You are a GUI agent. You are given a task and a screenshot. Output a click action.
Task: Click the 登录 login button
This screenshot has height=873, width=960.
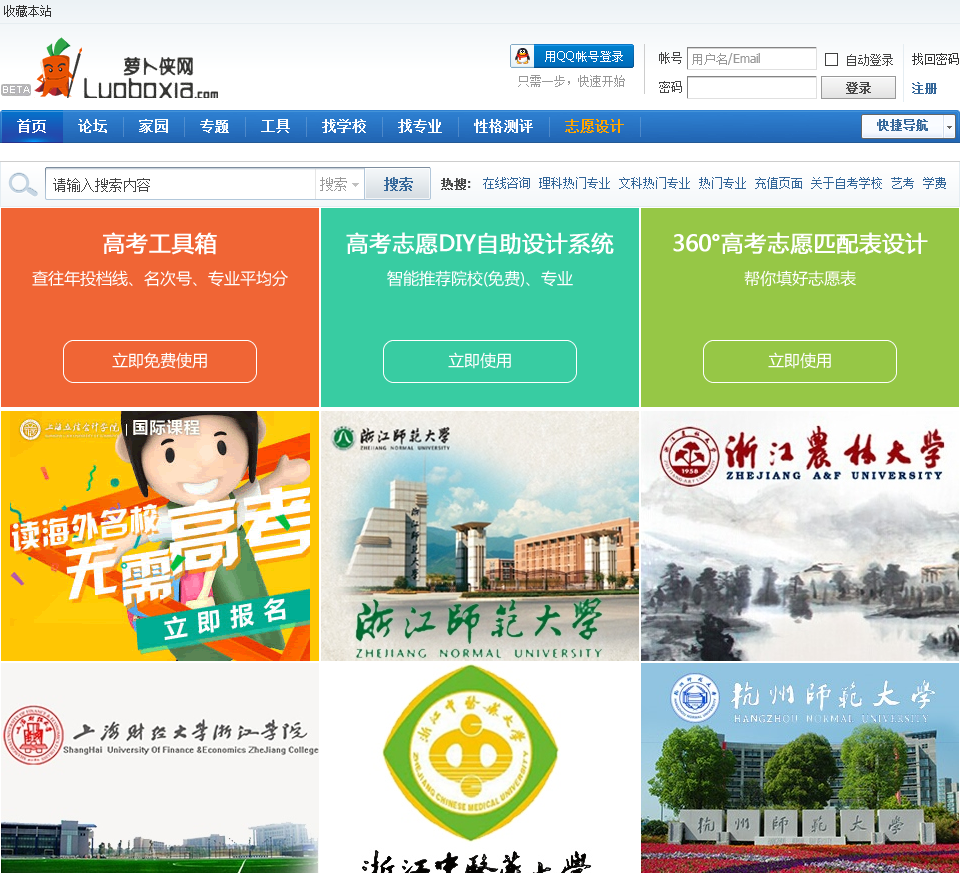(x=858, y=88)
